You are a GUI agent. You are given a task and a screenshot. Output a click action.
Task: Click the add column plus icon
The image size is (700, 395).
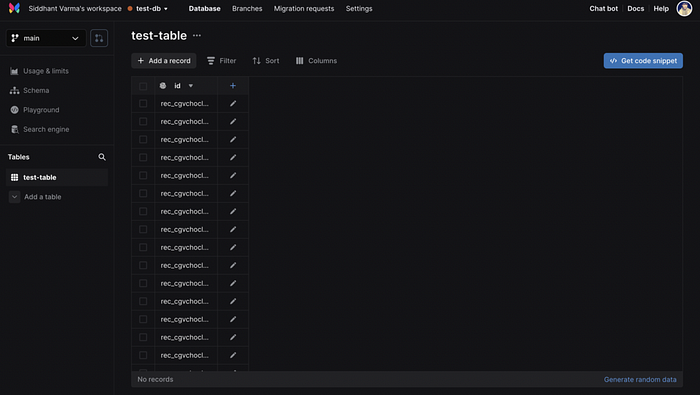click(x=233, y=86)
